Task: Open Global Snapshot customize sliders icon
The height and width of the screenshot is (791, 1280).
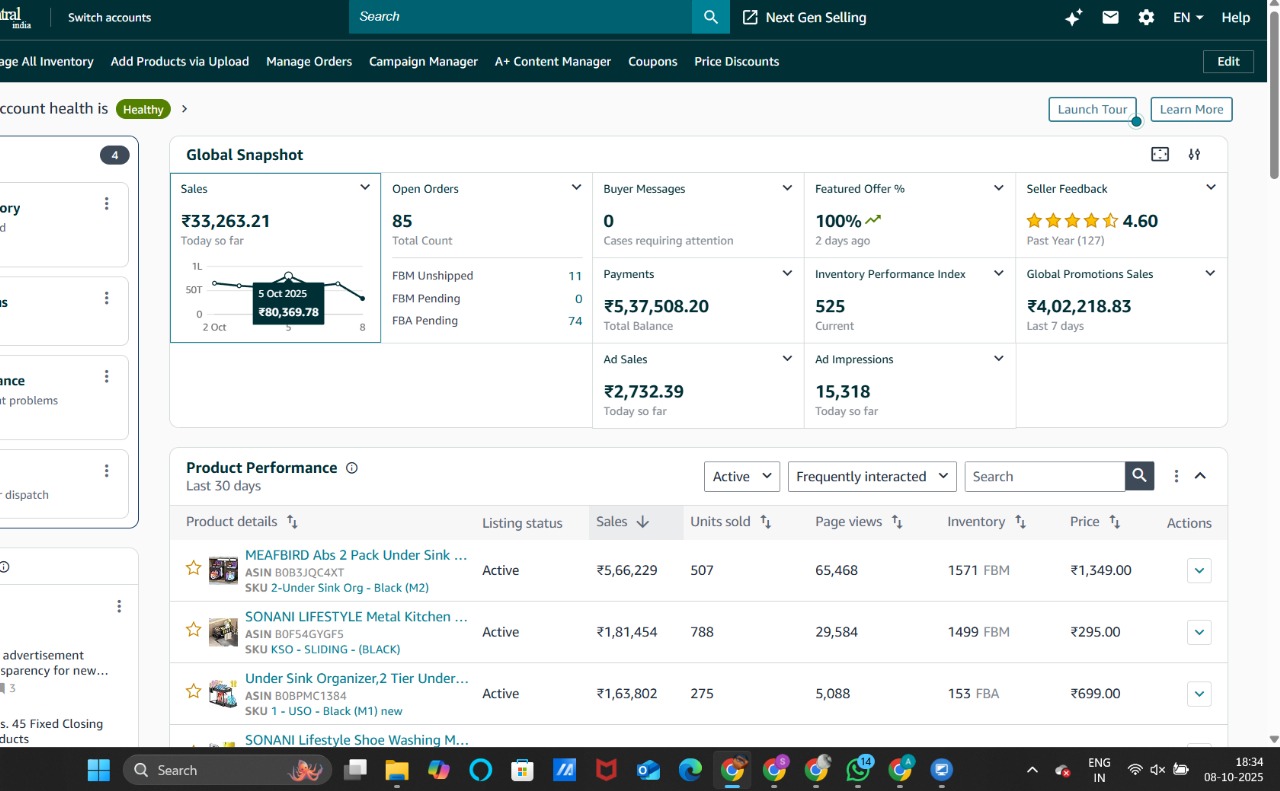Action: (1194, 154)
